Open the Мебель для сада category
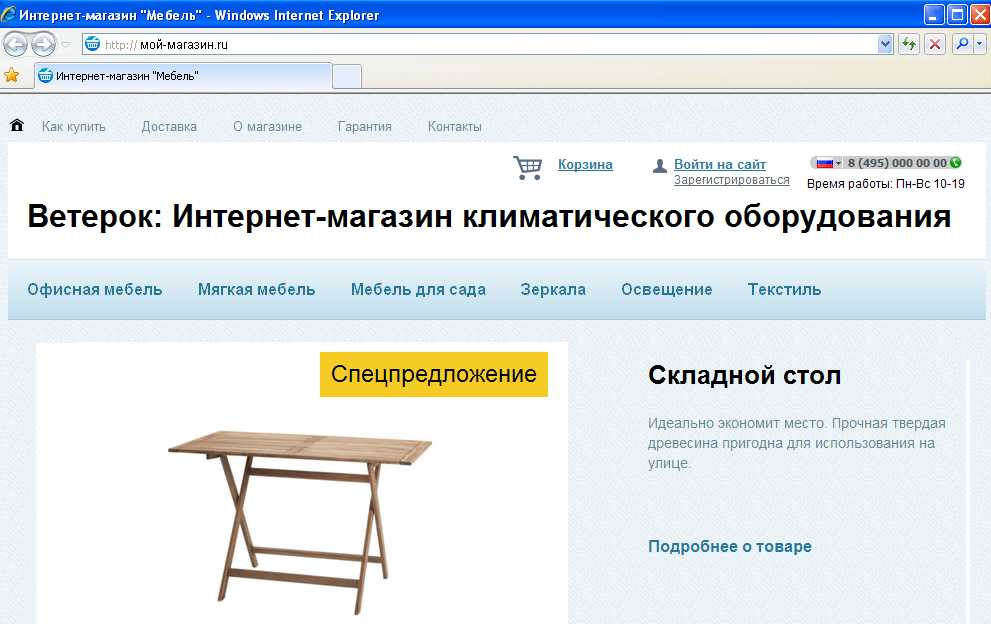Image resolution: width=991 pixels, height=624 pixels. [x=418, y=290]
